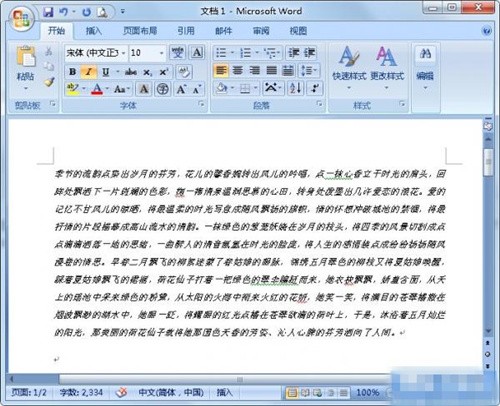Click the Sort A-Z icon
Screen dimensions: 500x406
tap(295, 88)
